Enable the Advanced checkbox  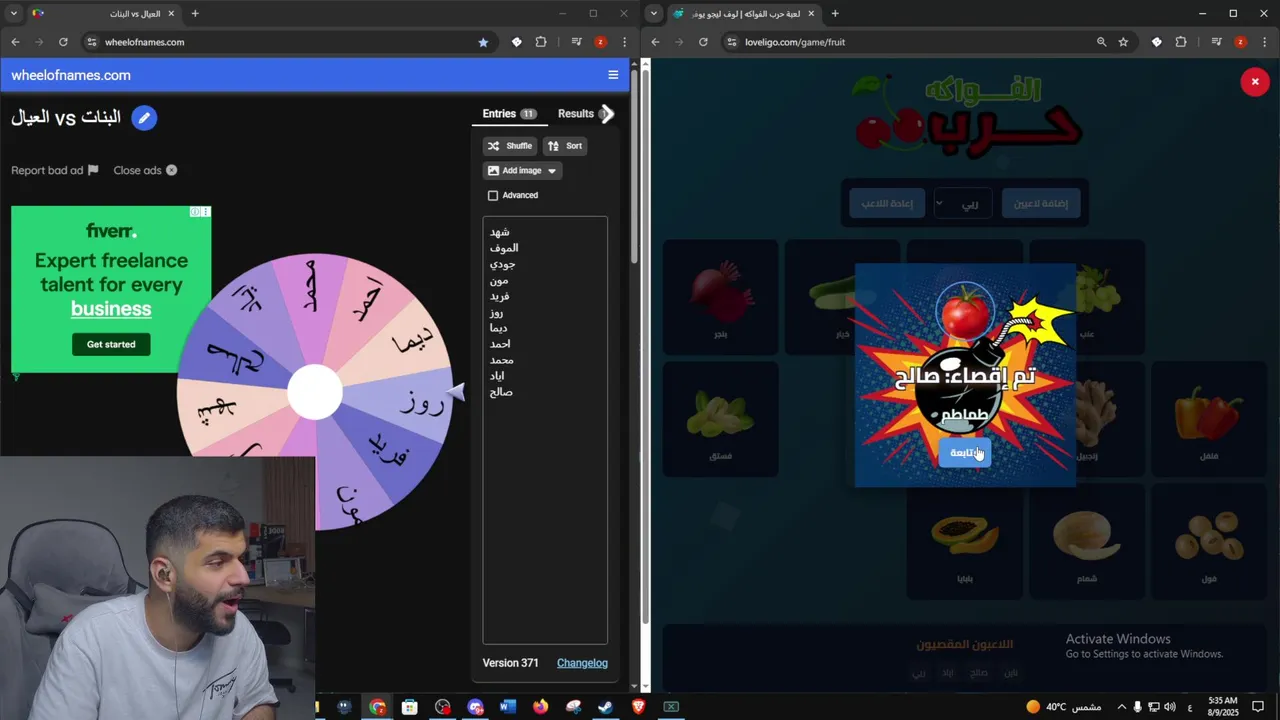click(493, 196)
